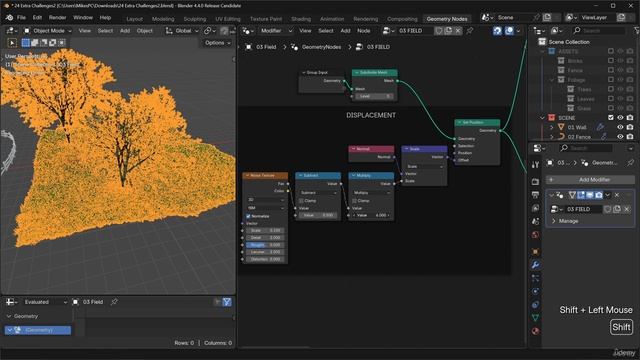The image size is (640, 360).
Task: Open the Evaluated dropdown in spreadsheet
Action: coord(45,302)
